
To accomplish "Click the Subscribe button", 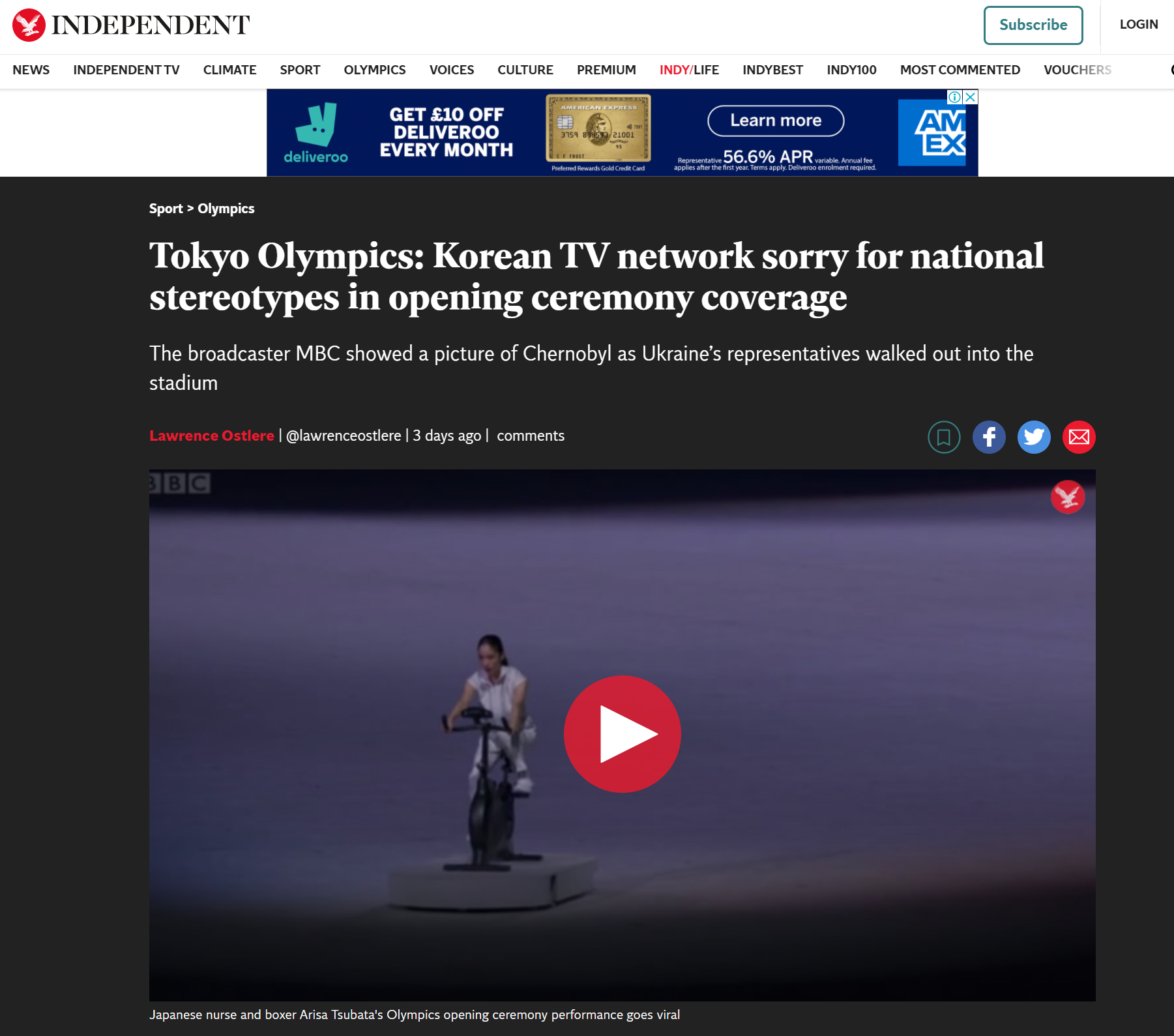I will pyautogui.click(x=1033, y=25).
